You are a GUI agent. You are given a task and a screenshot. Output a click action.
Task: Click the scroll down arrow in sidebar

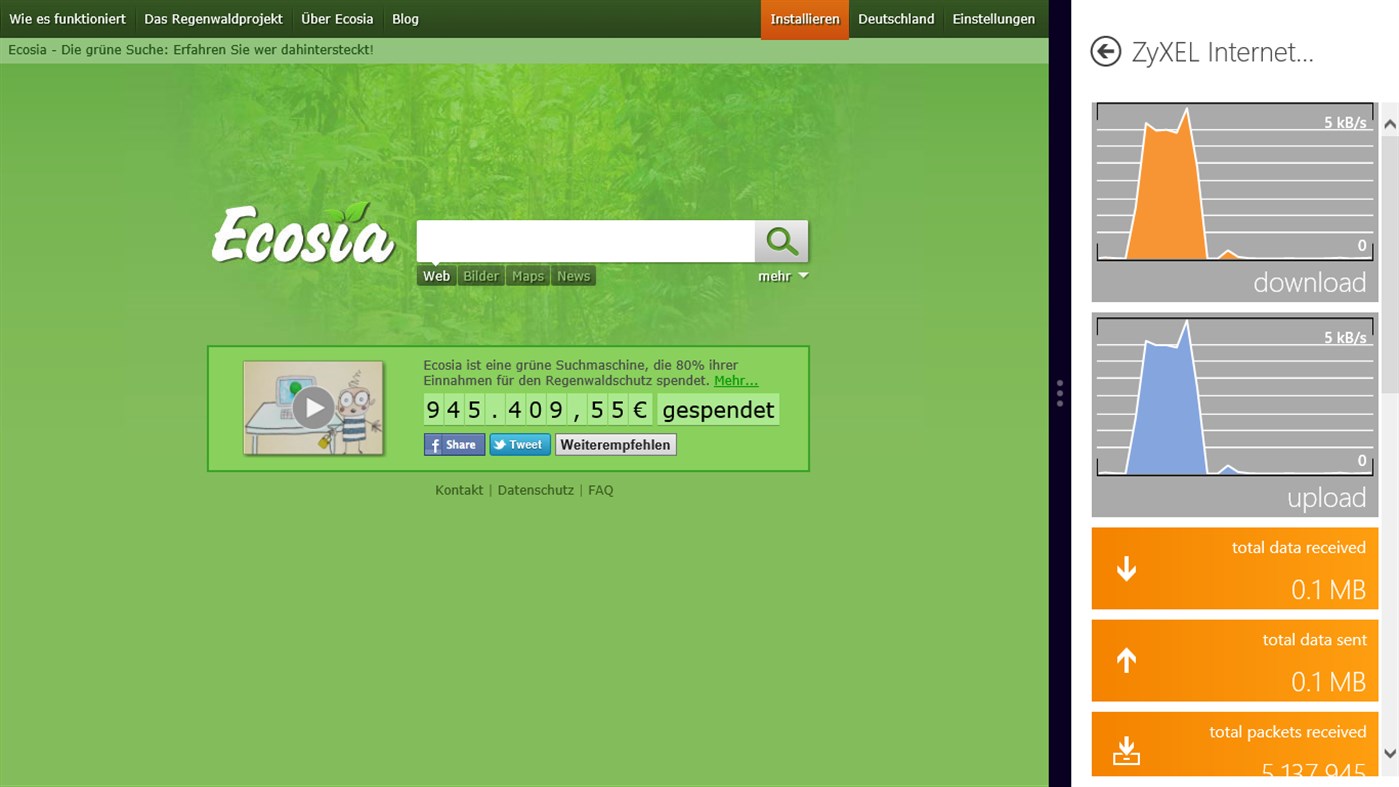(1389, 753)
